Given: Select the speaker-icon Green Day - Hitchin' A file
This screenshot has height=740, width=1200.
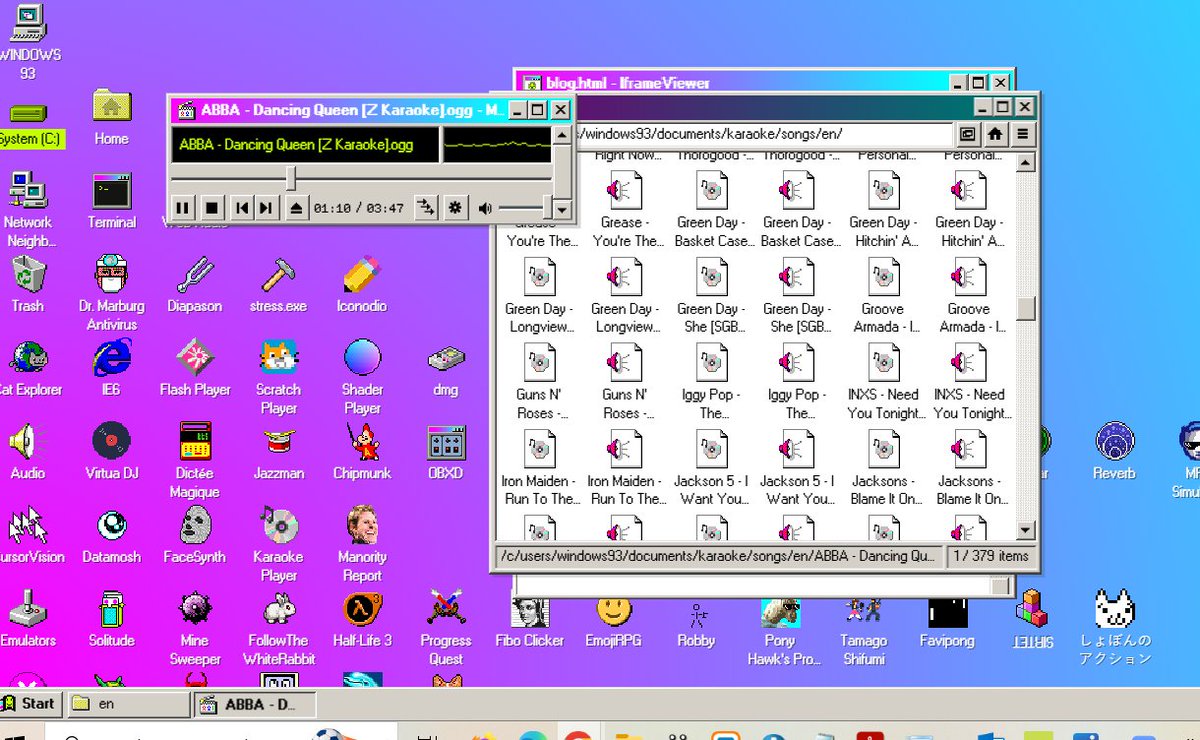Looking at the screenshot, I should (970, 211).
